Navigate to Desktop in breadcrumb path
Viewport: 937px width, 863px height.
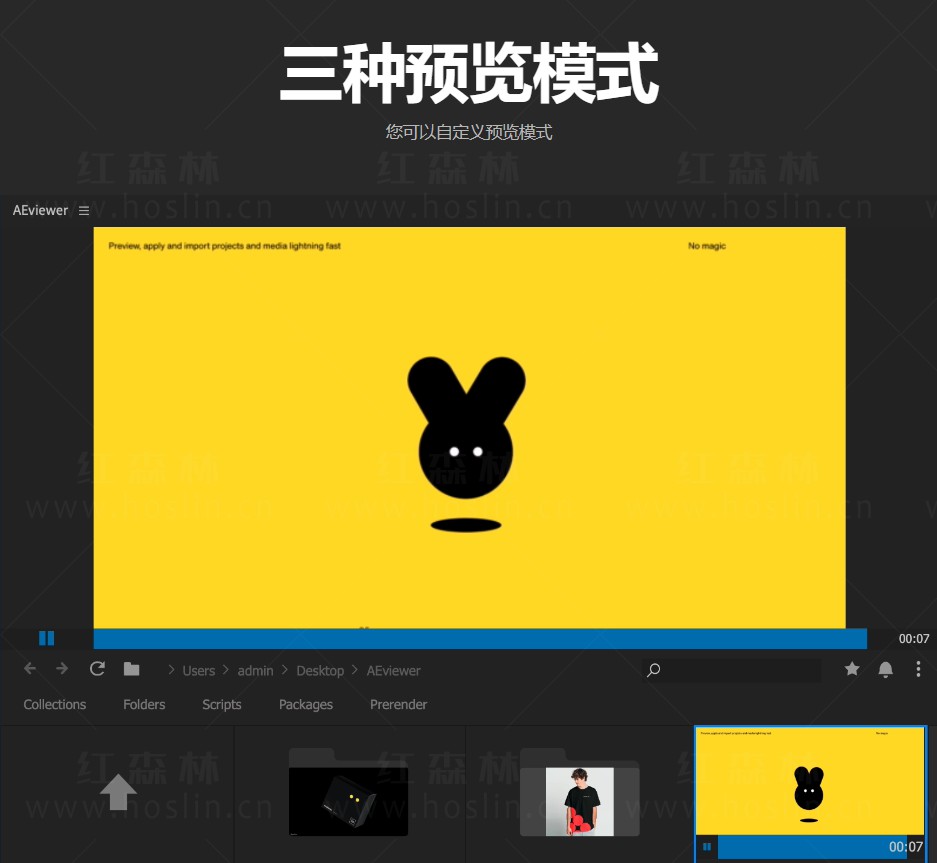pyautogui.click(x=320, y=671)
